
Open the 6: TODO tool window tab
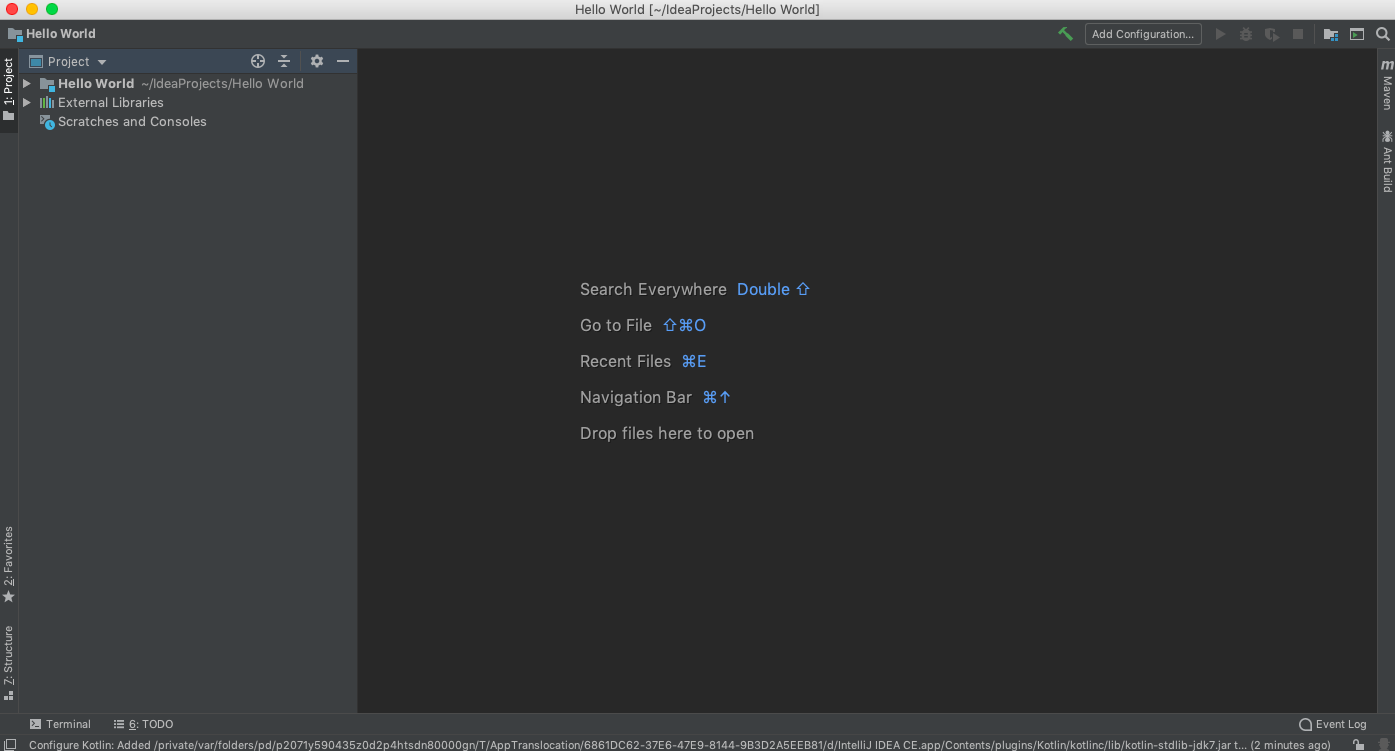pos(143,724)
